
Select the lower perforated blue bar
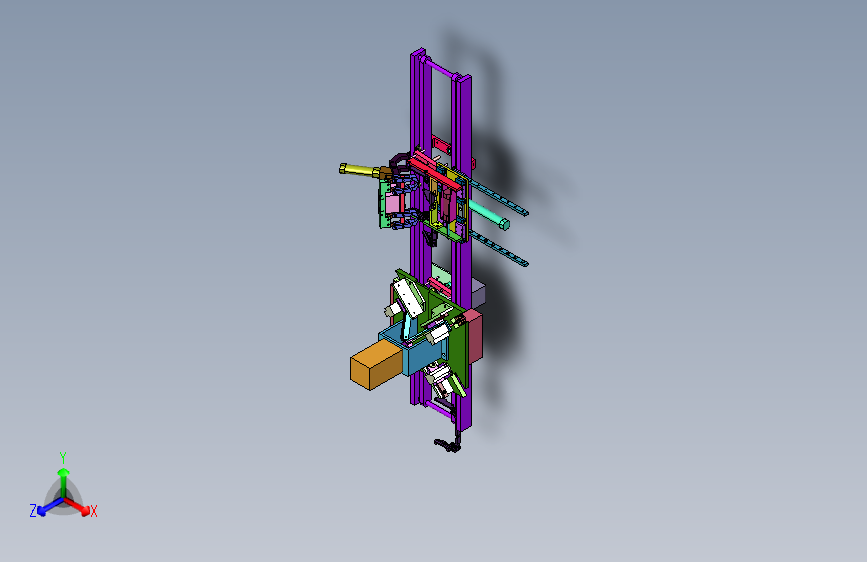499,249
